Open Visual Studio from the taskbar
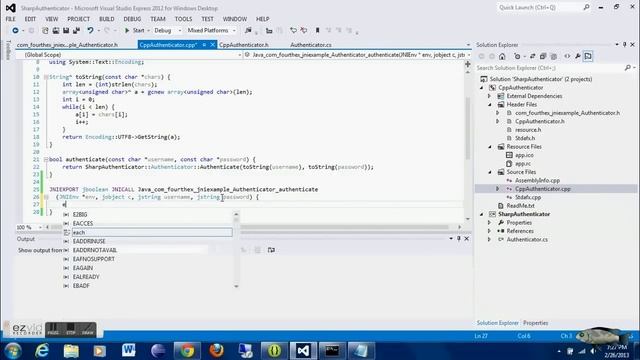 303,351
